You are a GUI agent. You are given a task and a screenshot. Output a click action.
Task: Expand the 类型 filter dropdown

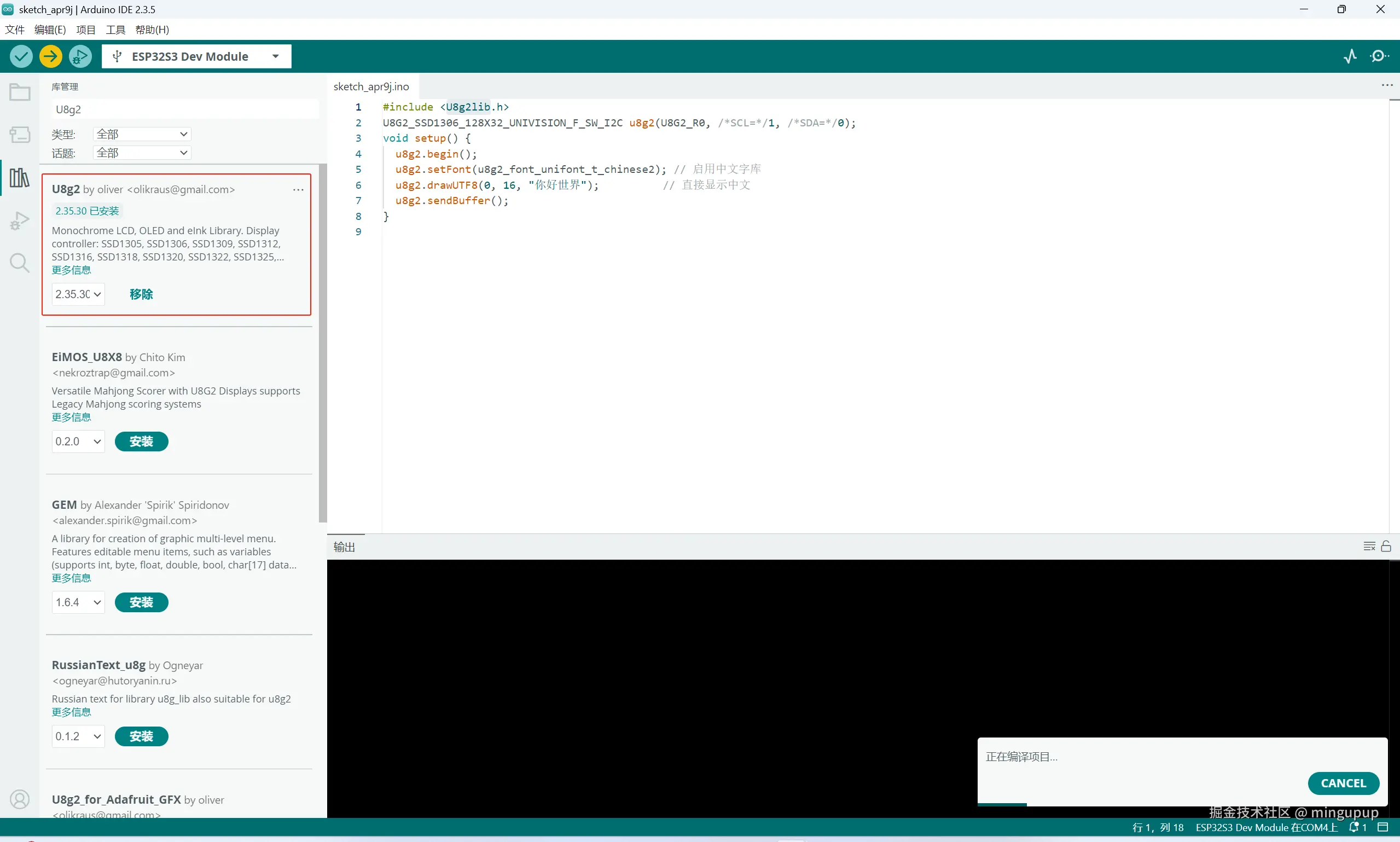point(142,135)
